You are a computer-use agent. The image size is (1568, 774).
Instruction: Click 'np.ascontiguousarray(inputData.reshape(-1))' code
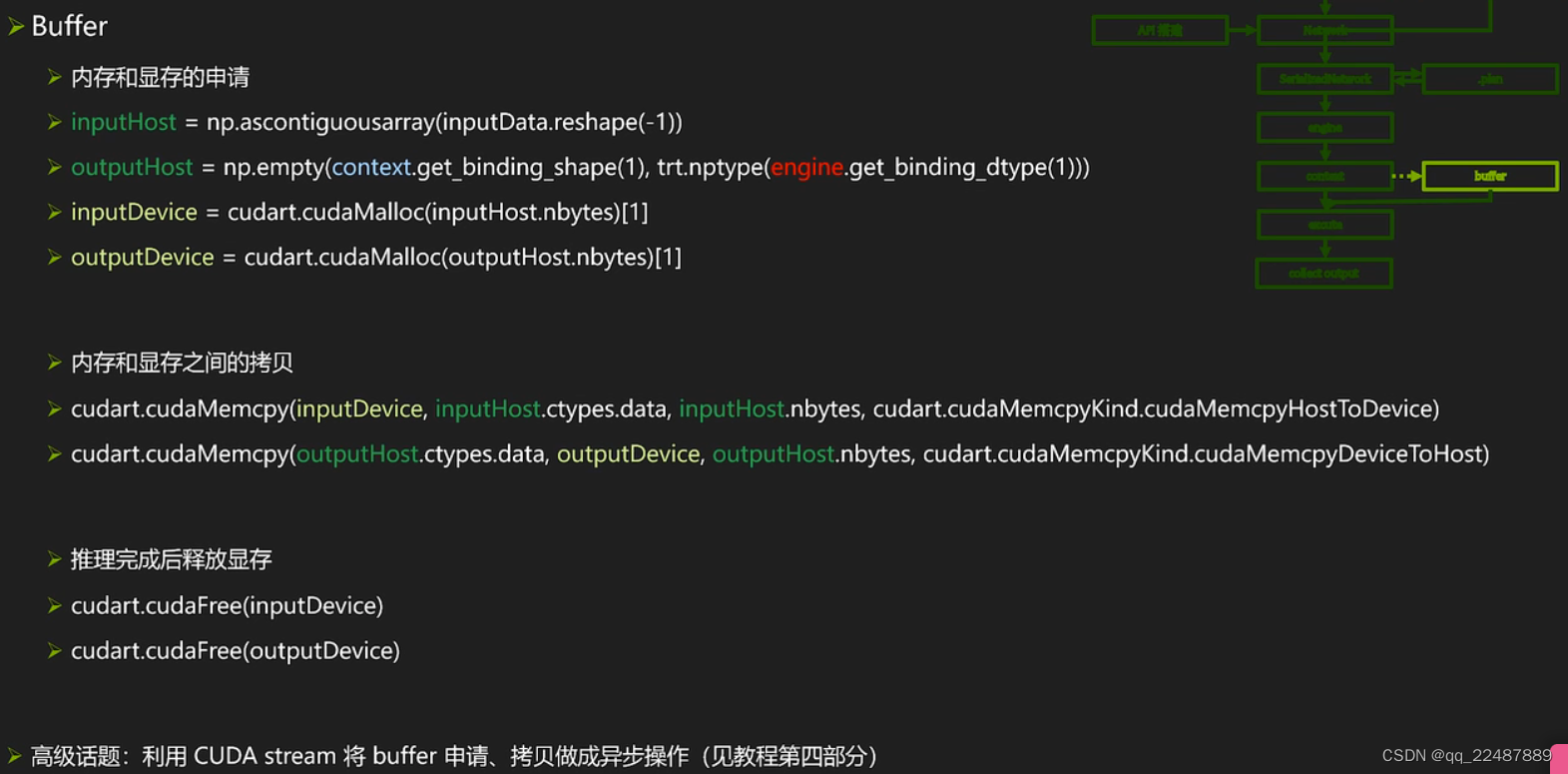(444, 122)
